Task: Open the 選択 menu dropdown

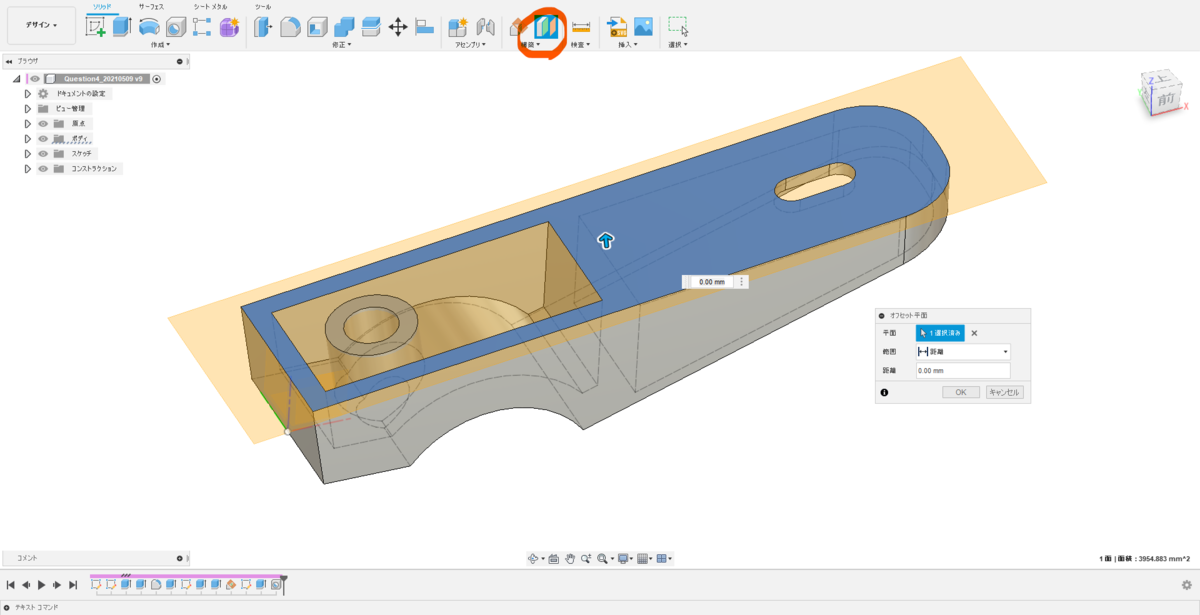Action: (678, 45)
